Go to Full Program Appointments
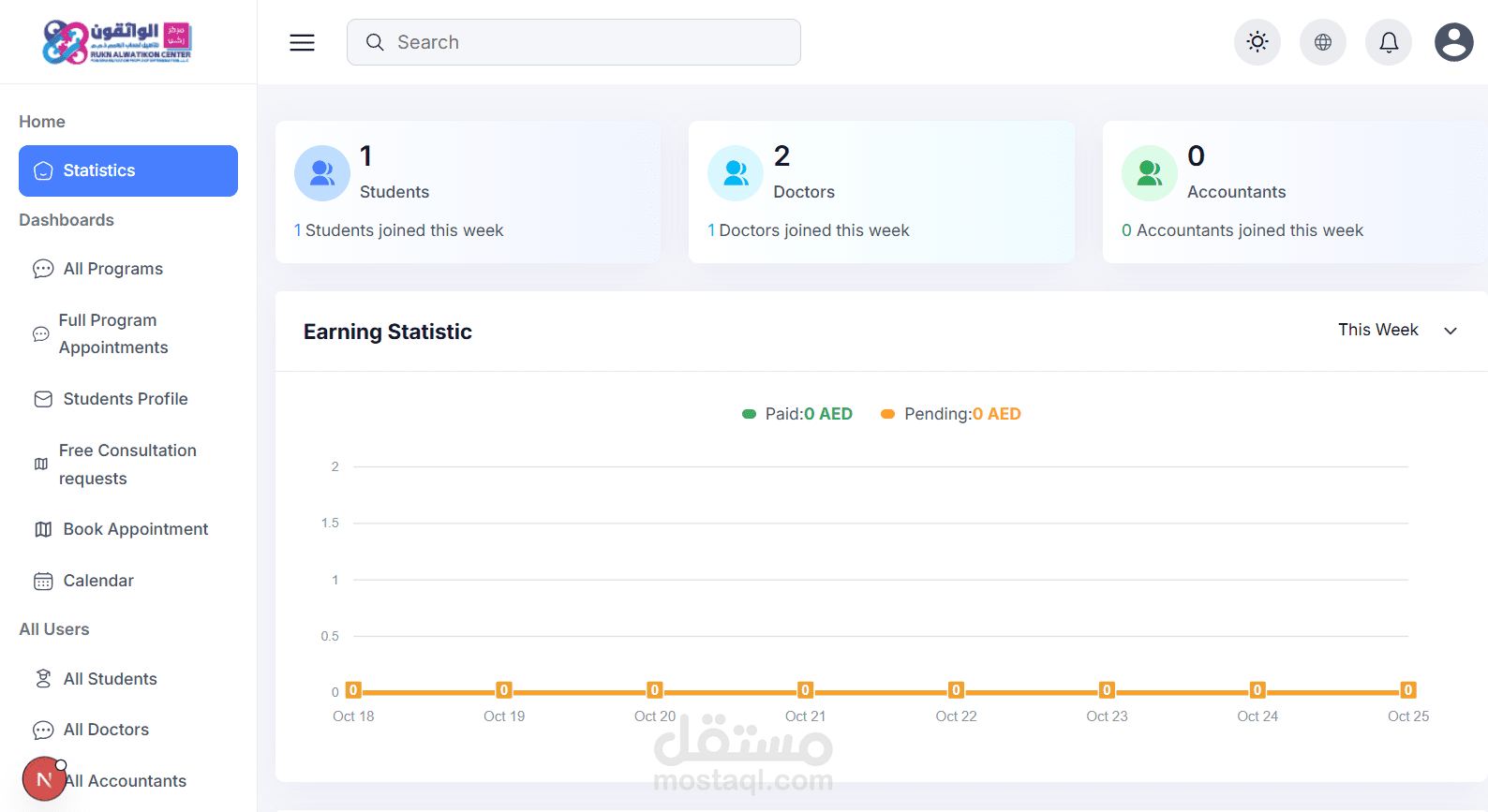The width and height of the screenshot is (1488, 812). click(x=113, y=333)
